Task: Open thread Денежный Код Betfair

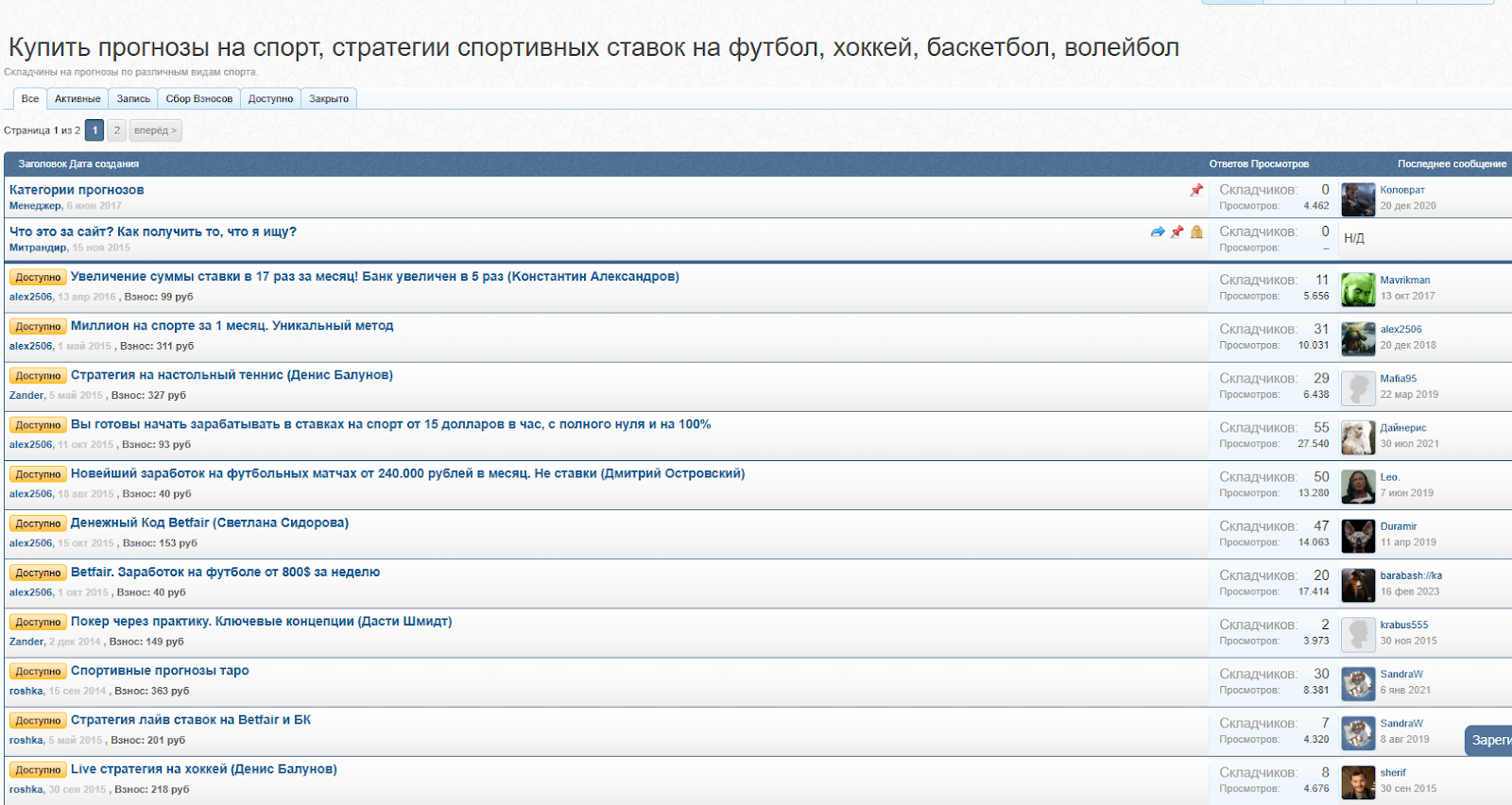Action: click(210, 523)
